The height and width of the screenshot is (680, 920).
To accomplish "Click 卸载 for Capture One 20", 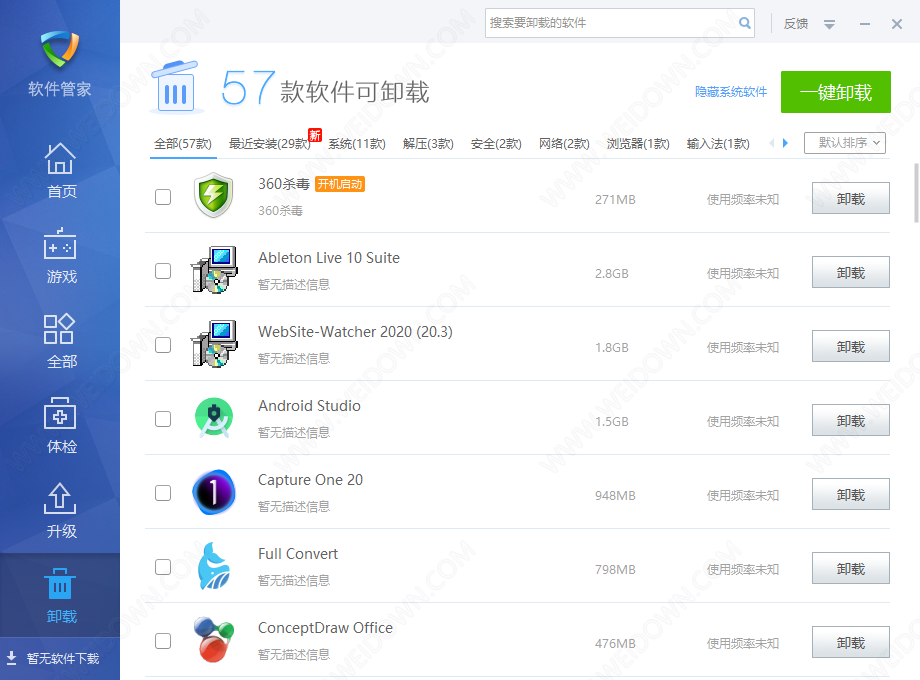I will [851, 494].
